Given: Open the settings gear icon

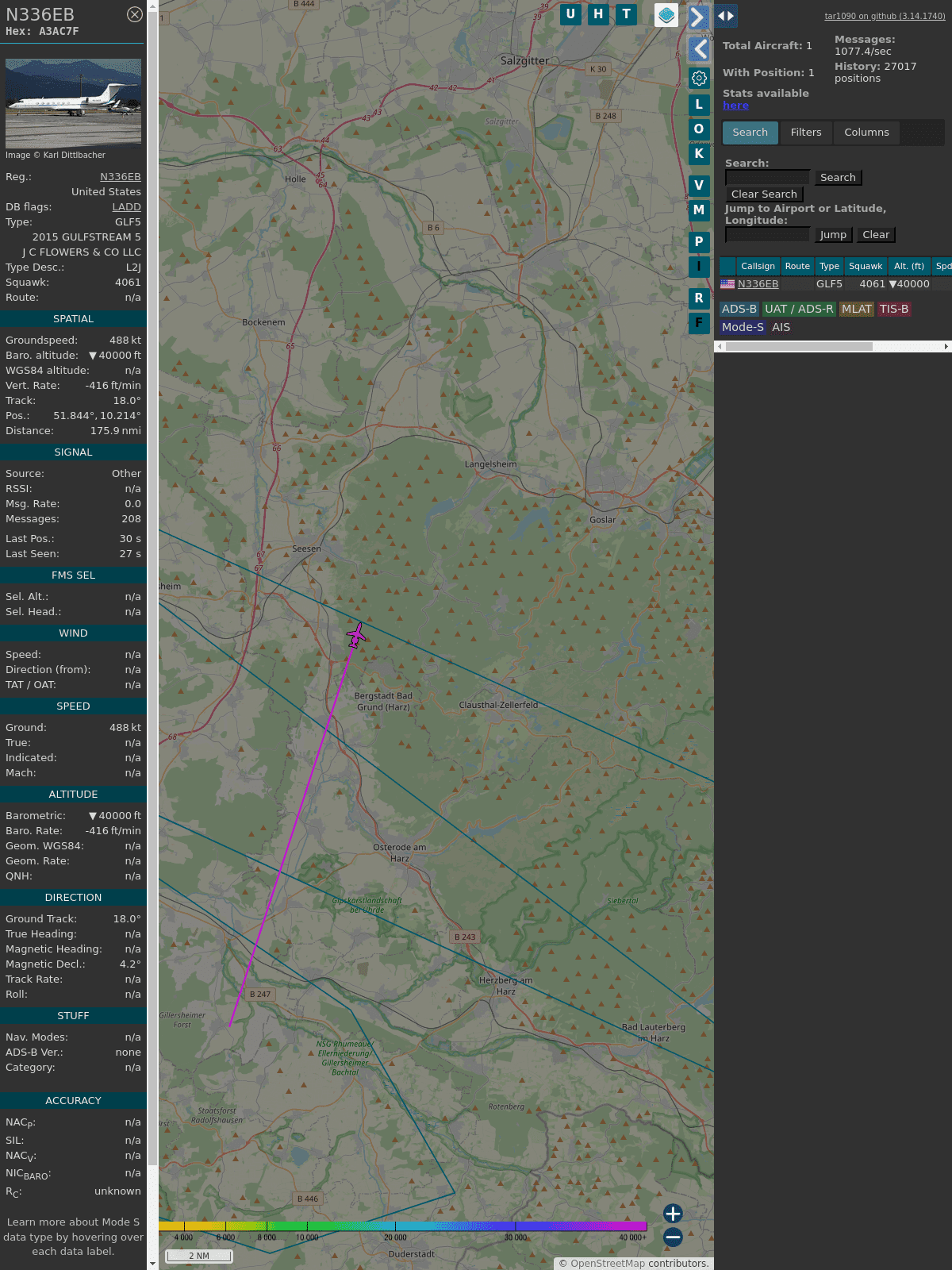Looking at the screenshot, I should tap(699, 78).
